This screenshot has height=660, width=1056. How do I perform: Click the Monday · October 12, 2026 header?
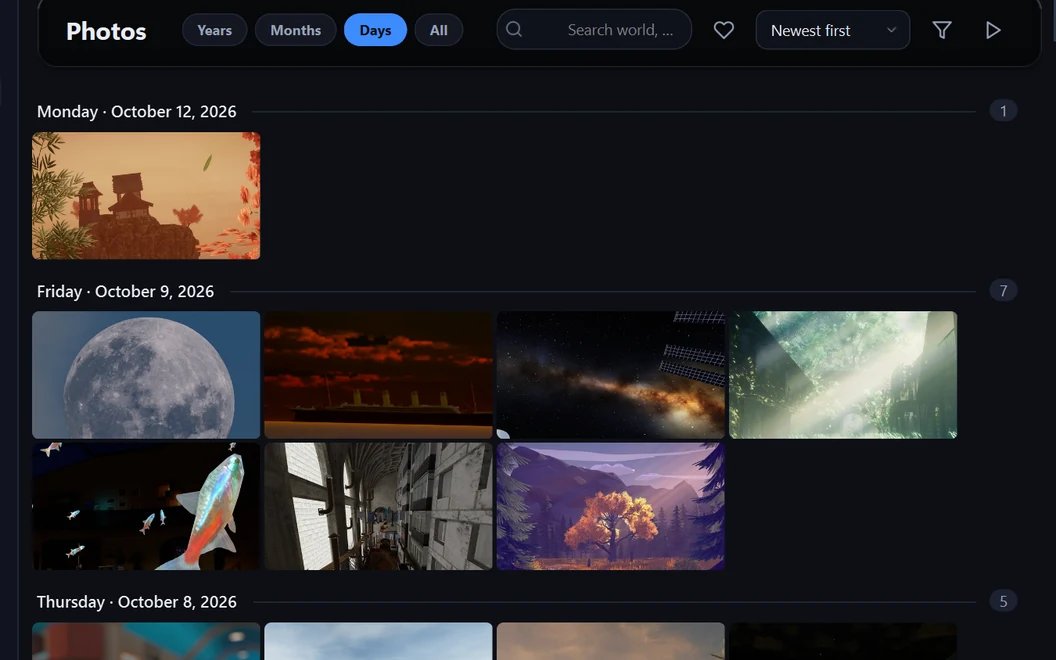point(137,112)
